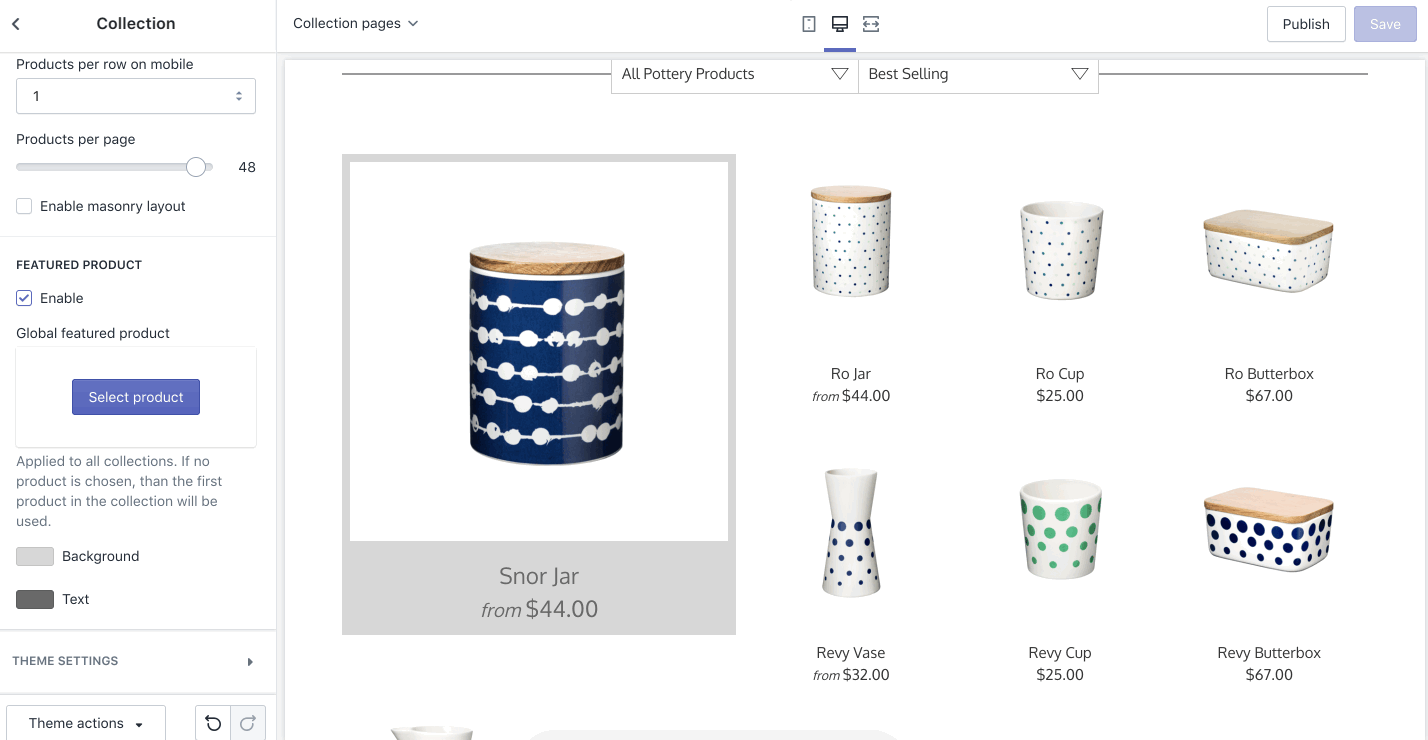Viewport: 1428px width, 740px height.
Task: Switch to fullscreen width preview icon
Action: (871, 24)
